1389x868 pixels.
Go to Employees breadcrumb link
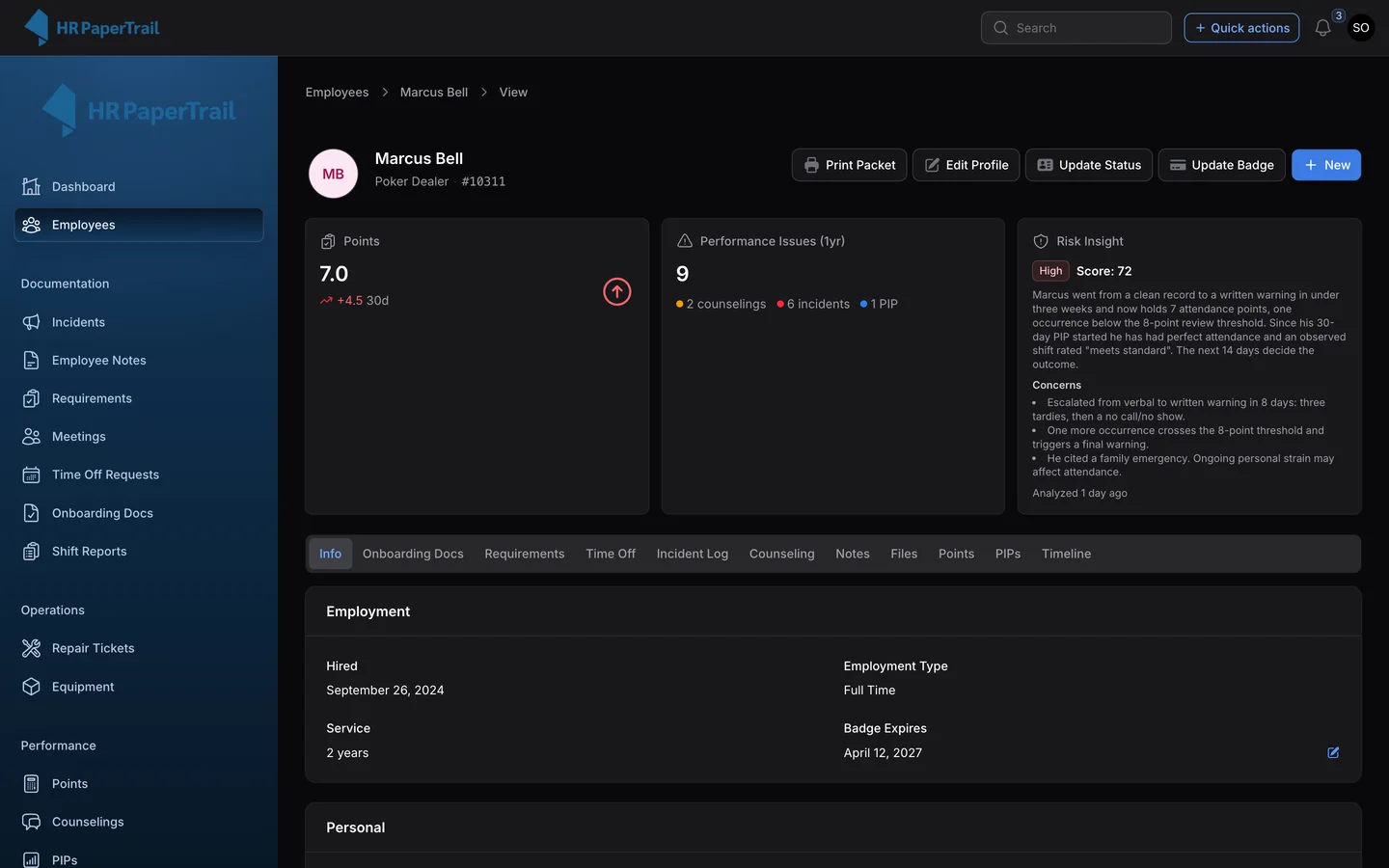click(338, 93)
